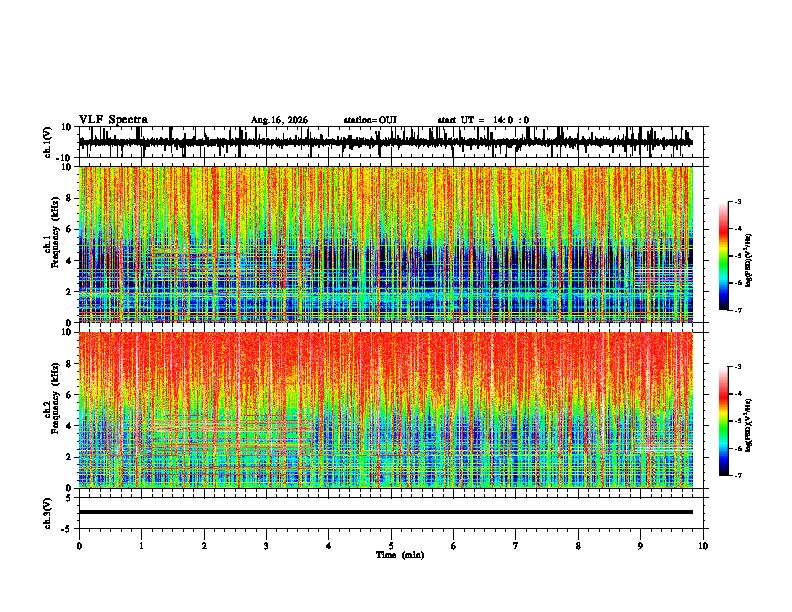The height and width of the screenshot is (612, 792).
Task: Click the "VLF Spectra" plot title
Action: pyautogui.click(x=113, y=120)
